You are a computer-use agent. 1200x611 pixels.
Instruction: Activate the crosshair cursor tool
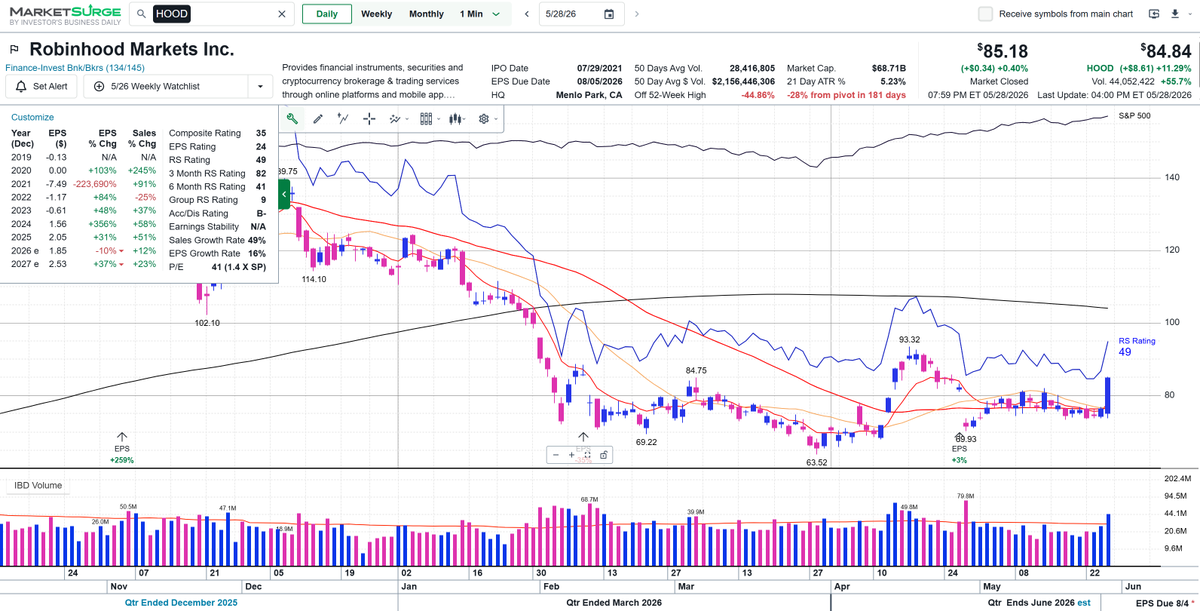click(x=369, y=118)
